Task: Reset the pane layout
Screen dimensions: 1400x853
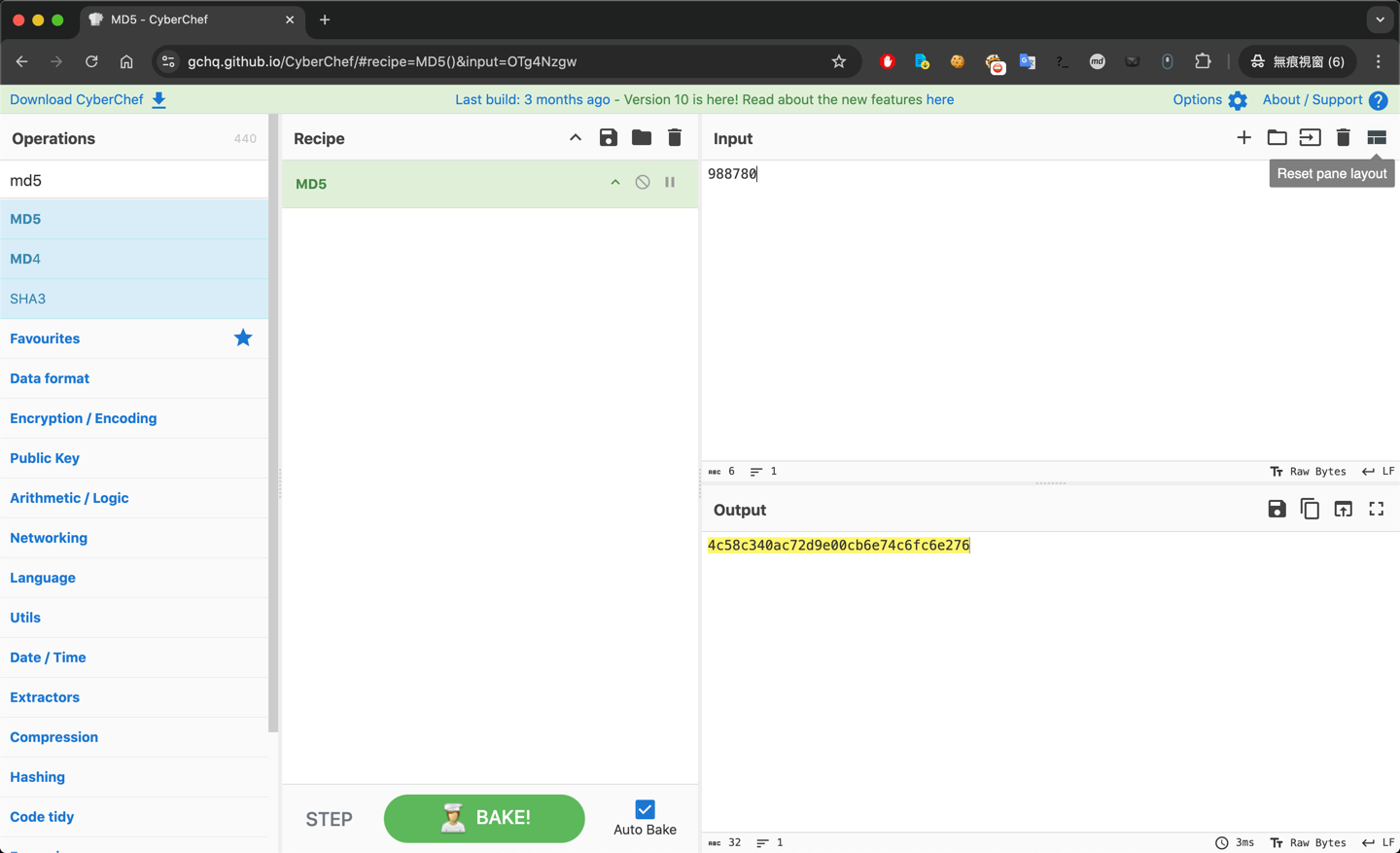Action: 1377,138
